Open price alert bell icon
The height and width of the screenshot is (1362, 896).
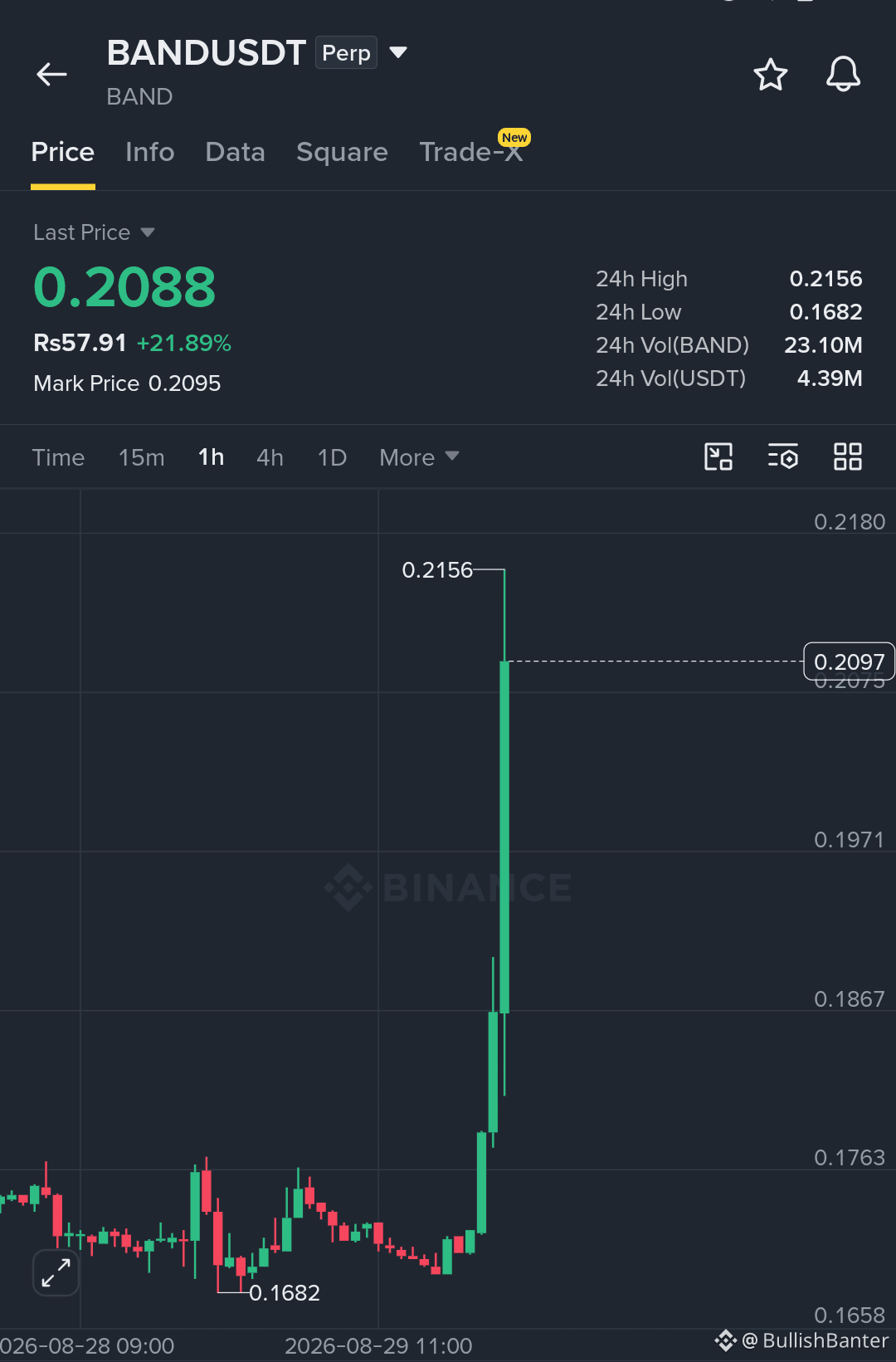pyautogui.click(x=843, y=74)
